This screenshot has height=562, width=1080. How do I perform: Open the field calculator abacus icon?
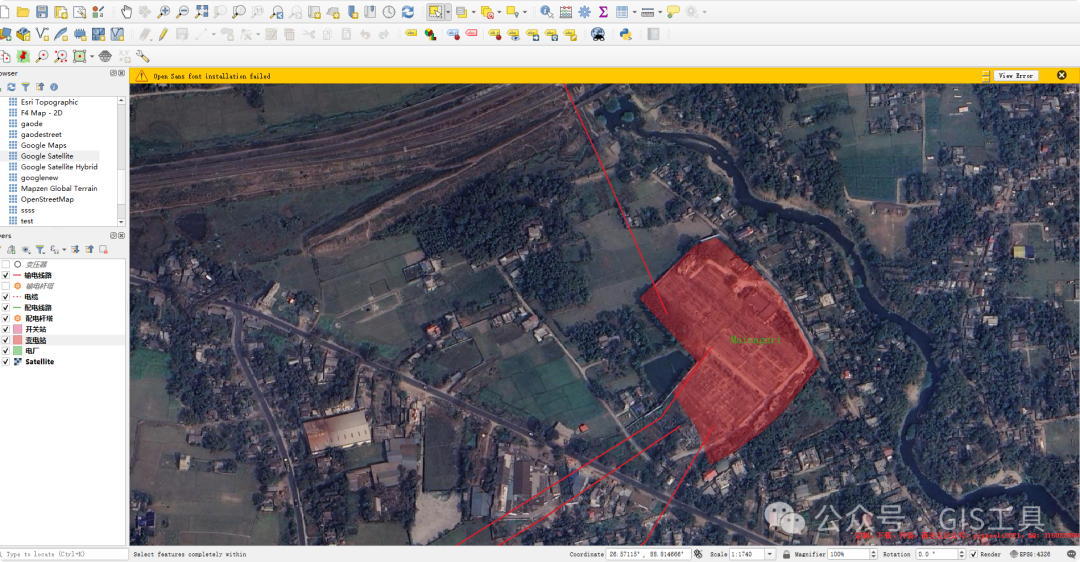pos(565,12)
